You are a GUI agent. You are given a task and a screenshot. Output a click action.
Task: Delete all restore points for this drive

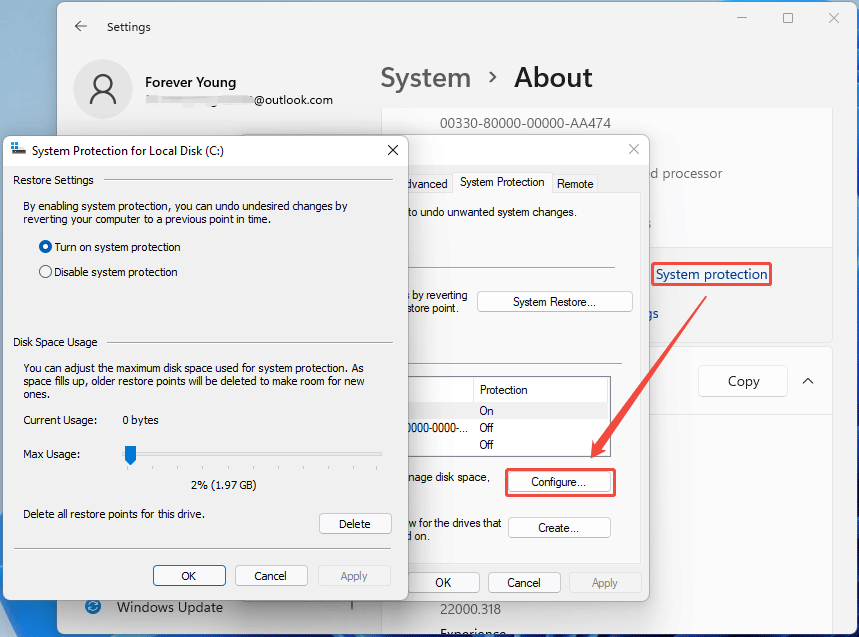355,524
